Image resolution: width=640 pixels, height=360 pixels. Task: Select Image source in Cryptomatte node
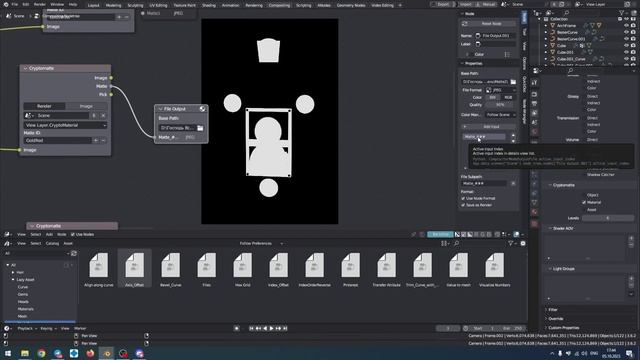click(x=86, y=106)
